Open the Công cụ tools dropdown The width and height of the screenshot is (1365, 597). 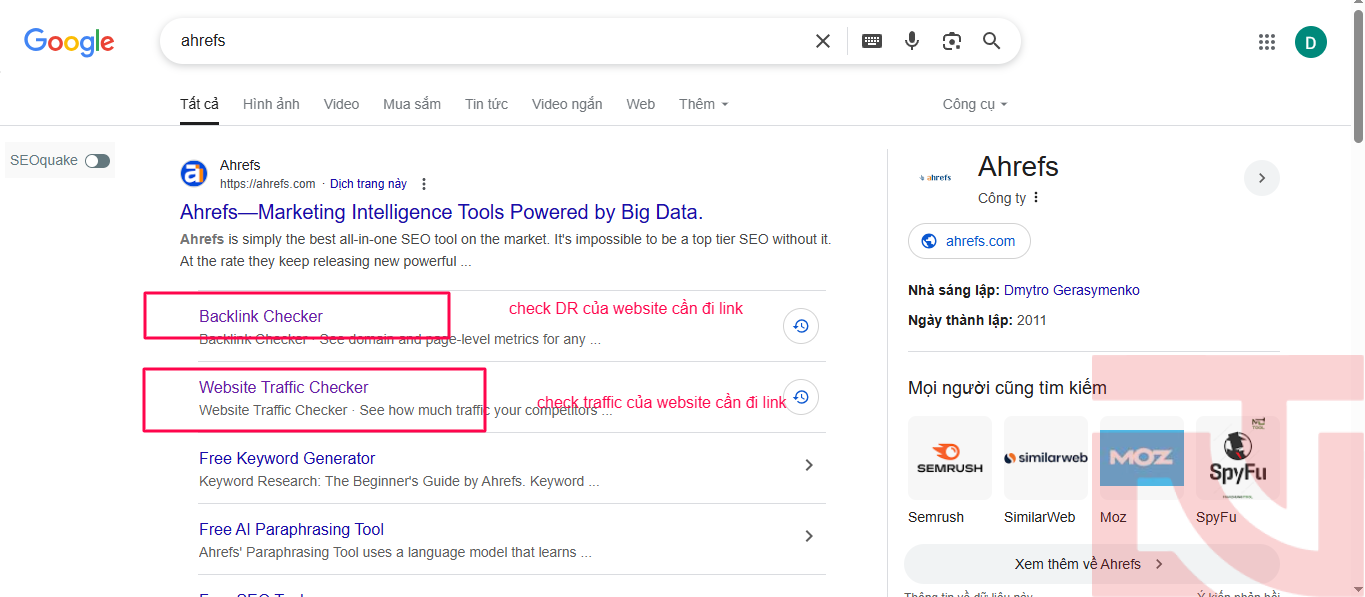click(975, 104)
